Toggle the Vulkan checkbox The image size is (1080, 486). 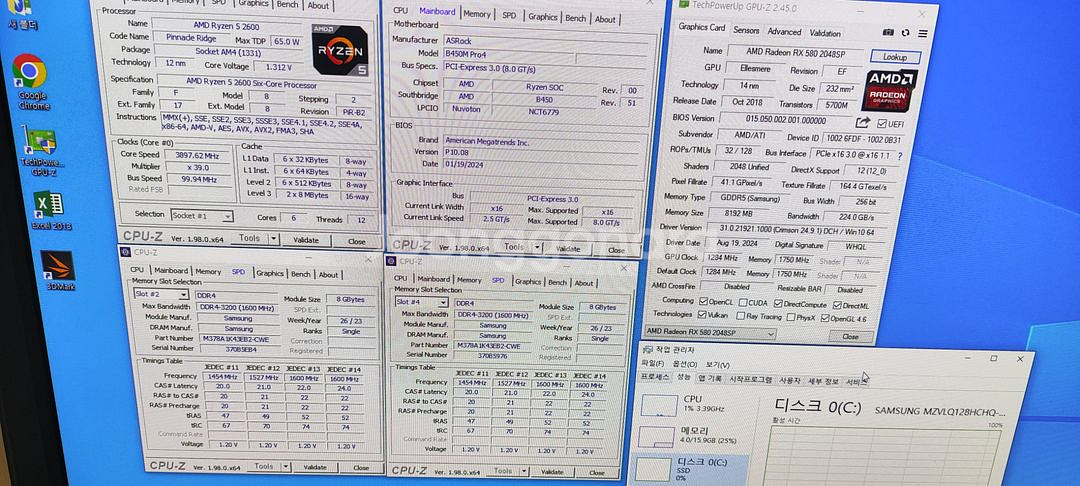pos(702,315)
